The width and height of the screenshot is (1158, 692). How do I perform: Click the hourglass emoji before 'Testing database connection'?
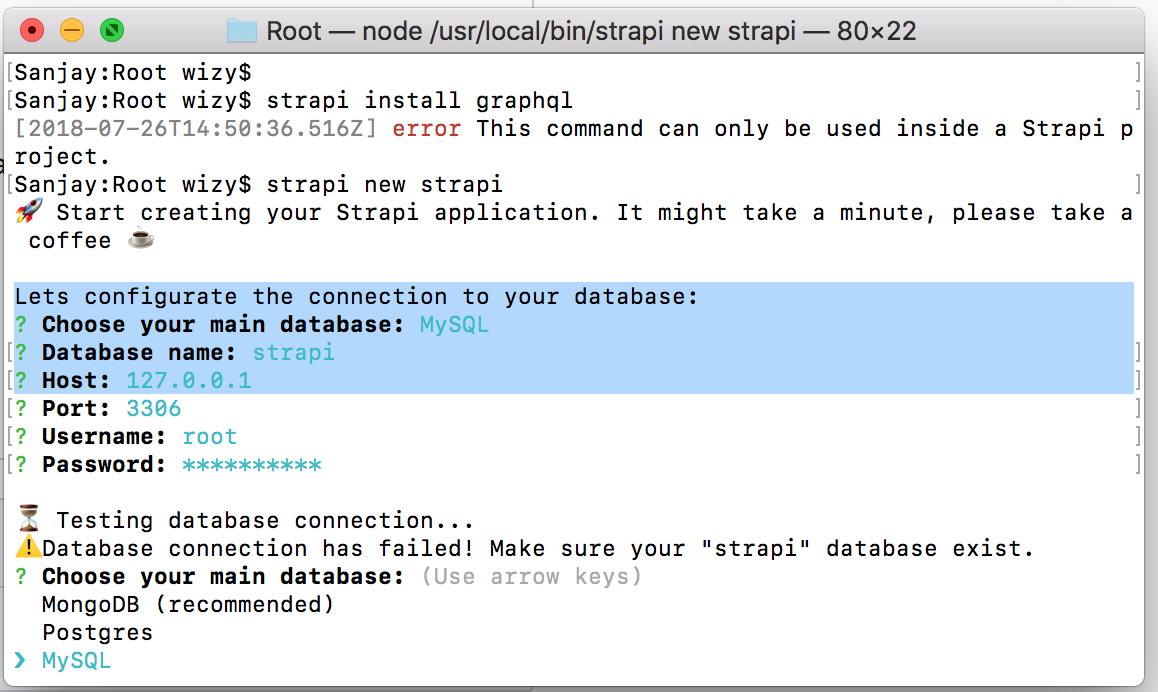[x=29, y=518]
